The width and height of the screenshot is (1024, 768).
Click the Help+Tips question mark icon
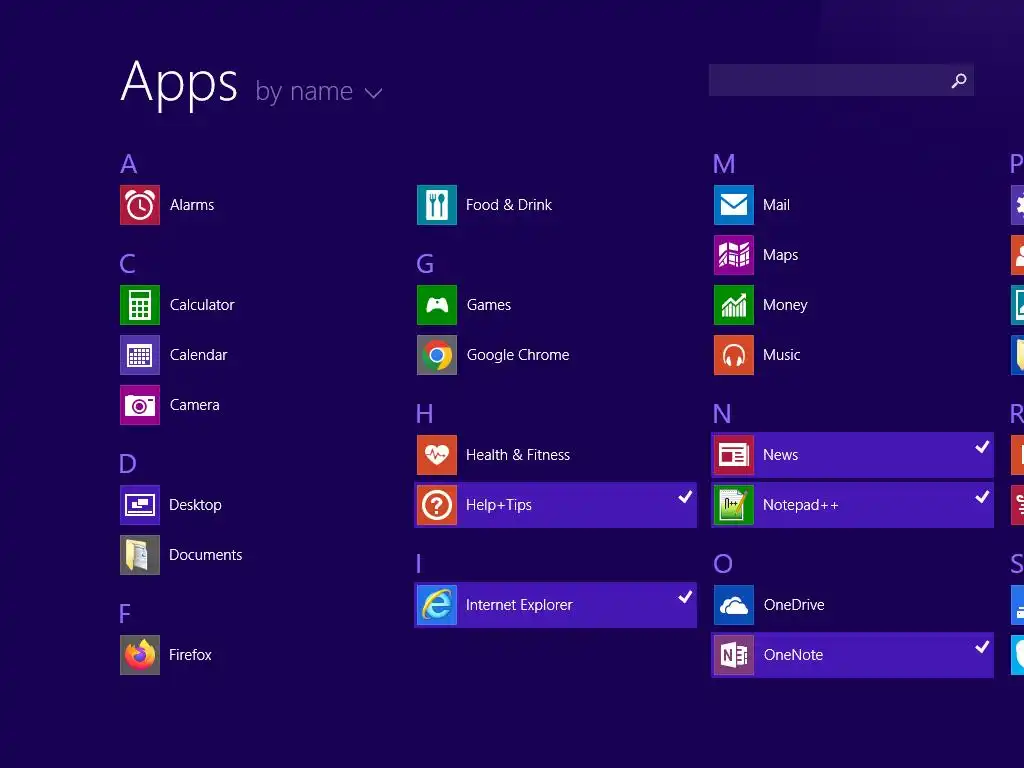437,505
